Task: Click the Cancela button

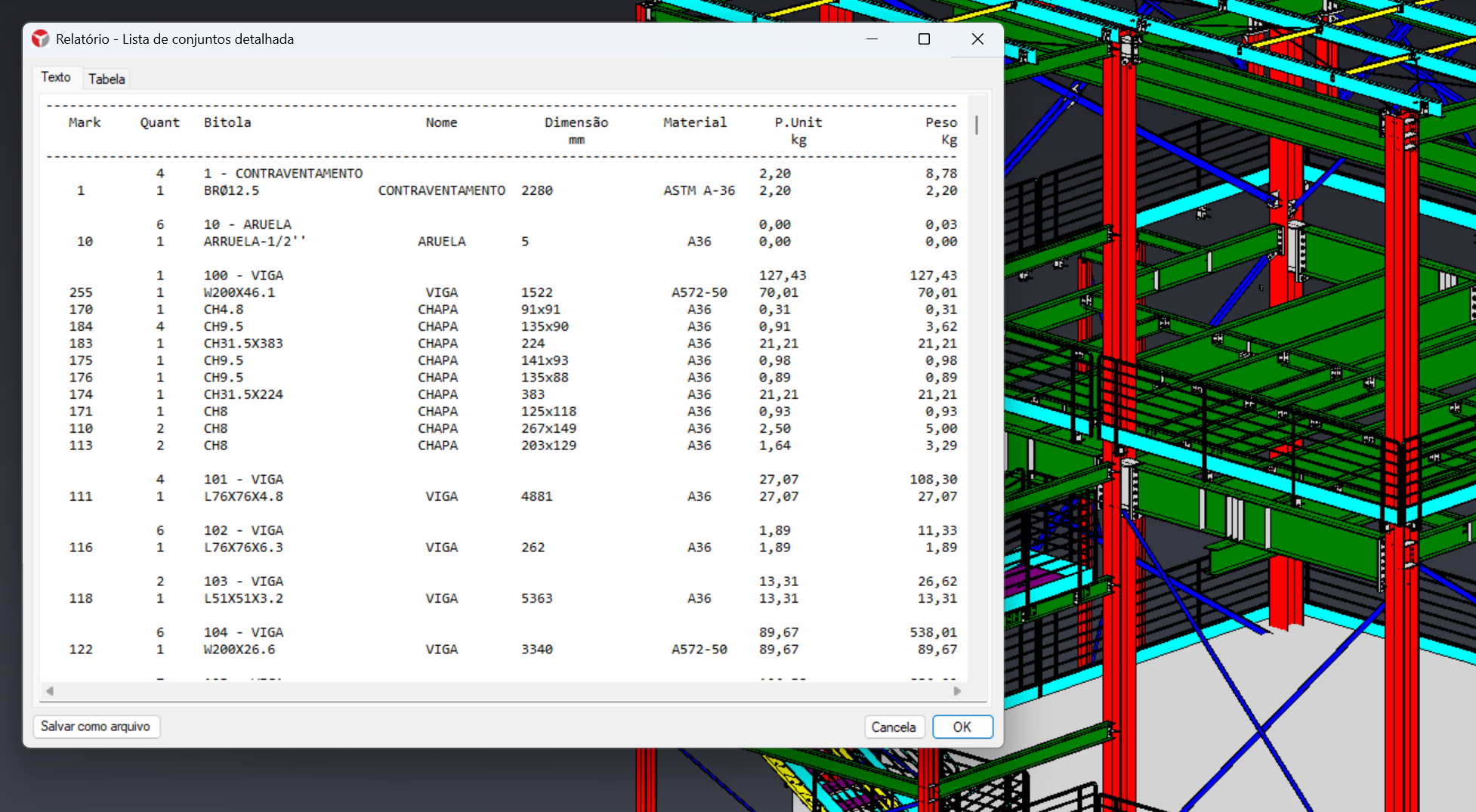Action: click(894, 727)
